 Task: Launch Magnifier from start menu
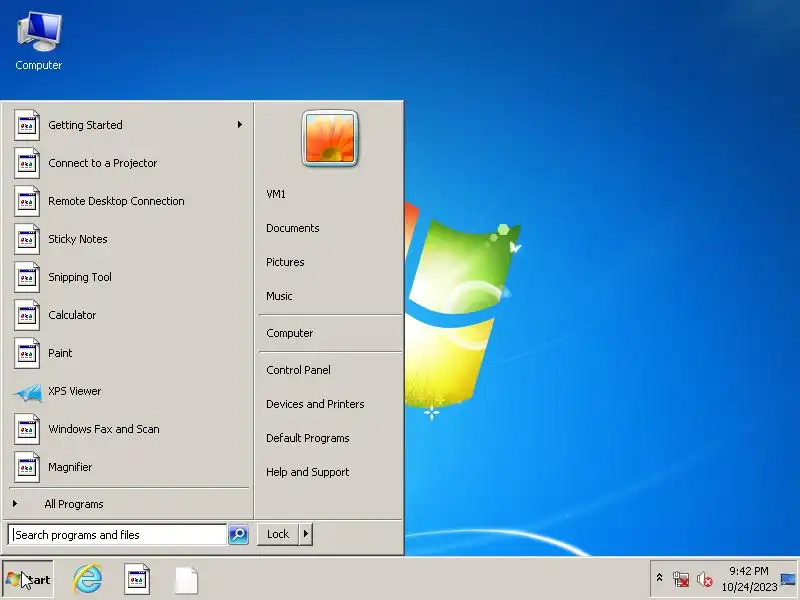(128, 467)
